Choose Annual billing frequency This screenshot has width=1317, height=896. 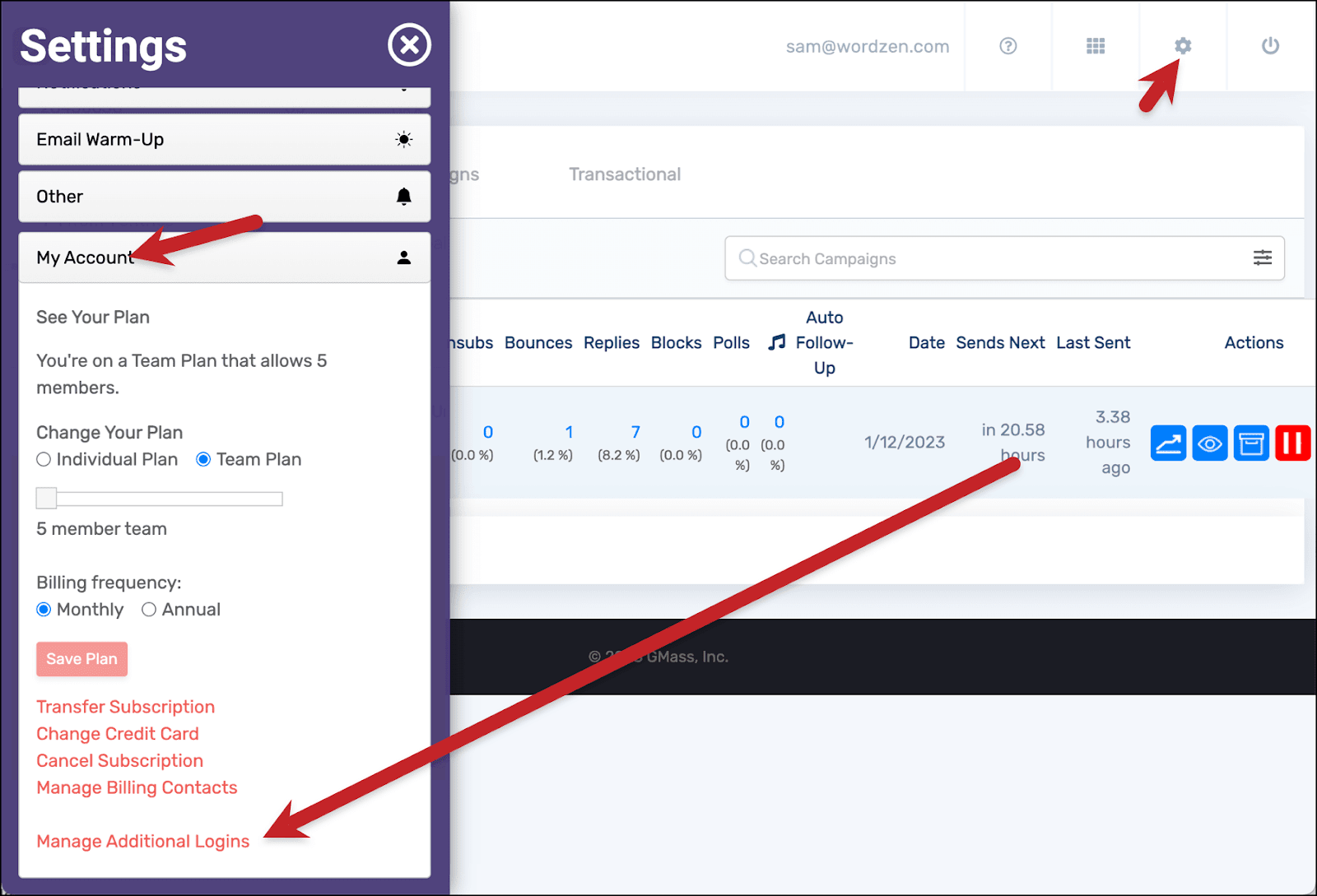149,610
